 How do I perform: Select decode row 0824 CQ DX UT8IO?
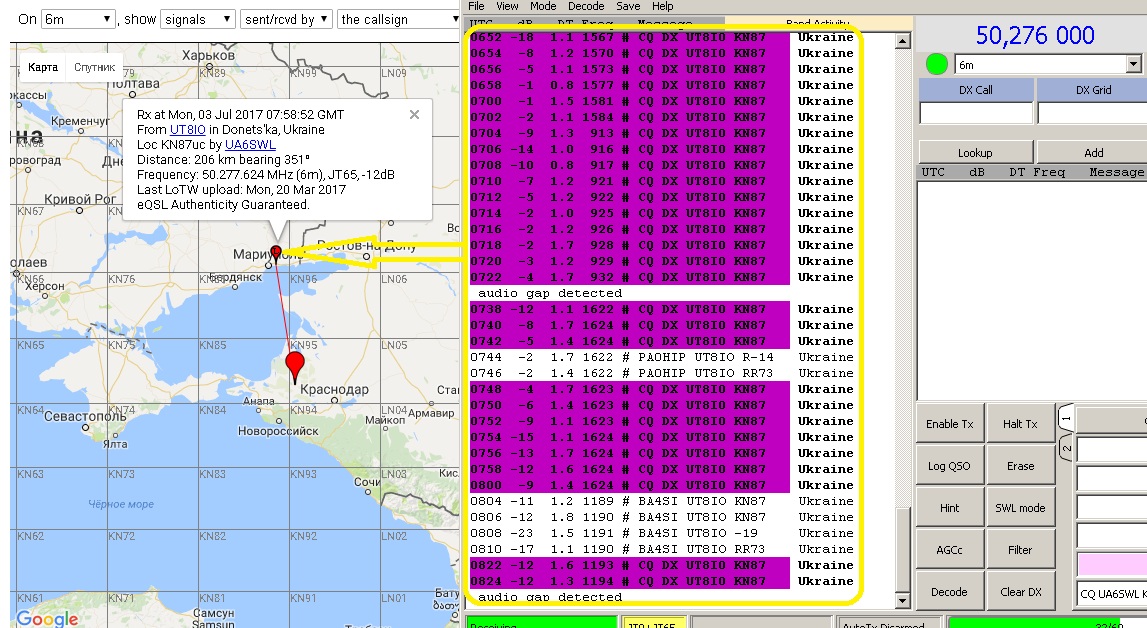click(662, 582)
